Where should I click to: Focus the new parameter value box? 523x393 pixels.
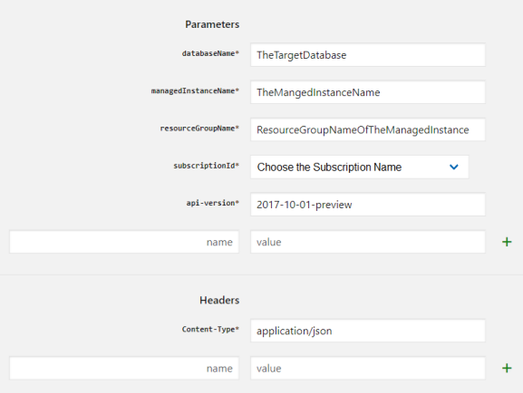click(x=368, y=242)
